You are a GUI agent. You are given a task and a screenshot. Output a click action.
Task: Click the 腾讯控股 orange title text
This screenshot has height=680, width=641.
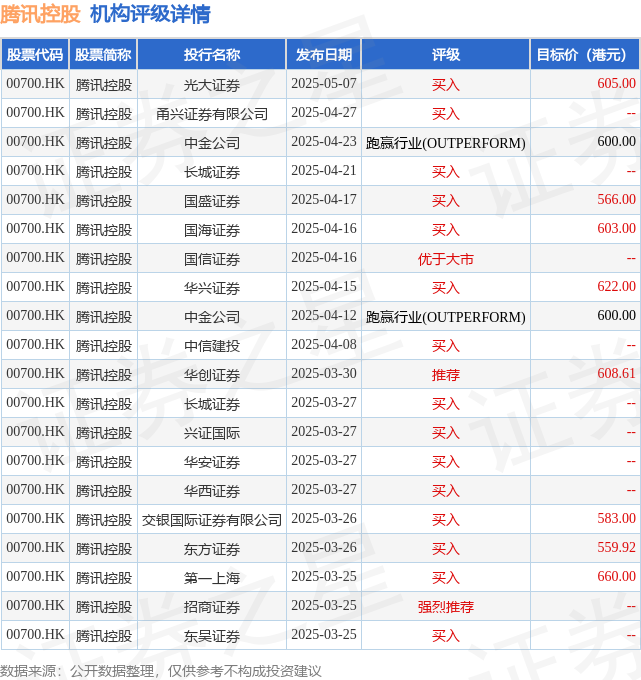tap(40, 14)
